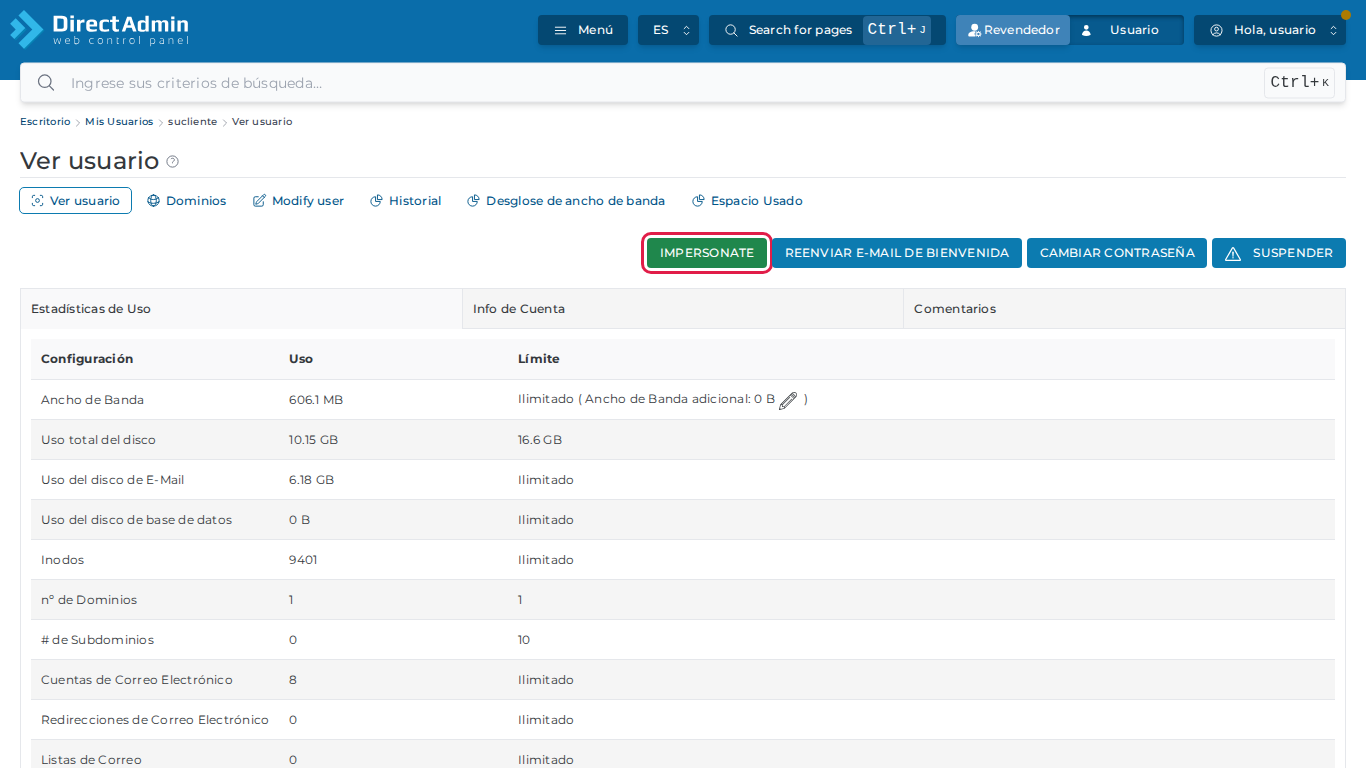Click the sucliente breadcrumb link
The width and height of the screenshot is (1366, 768).
pos(192,122)
